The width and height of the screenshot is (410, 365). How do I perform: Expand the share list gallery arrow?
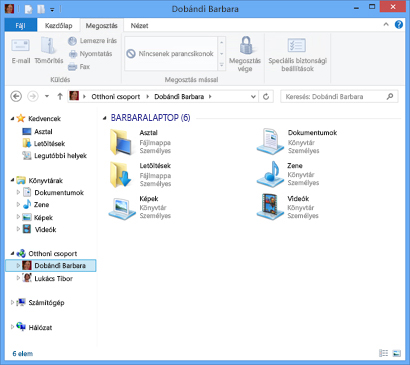(222, 65)
